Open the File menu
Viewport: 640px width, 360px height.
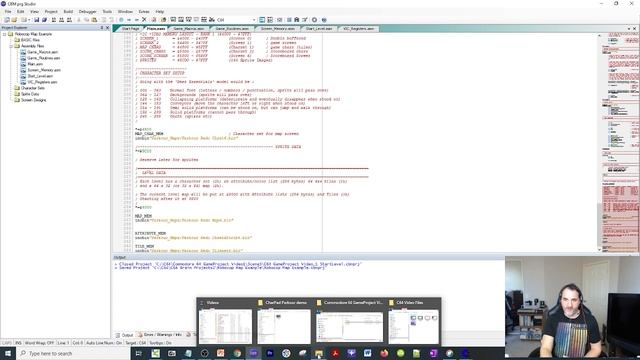[8, 11]
